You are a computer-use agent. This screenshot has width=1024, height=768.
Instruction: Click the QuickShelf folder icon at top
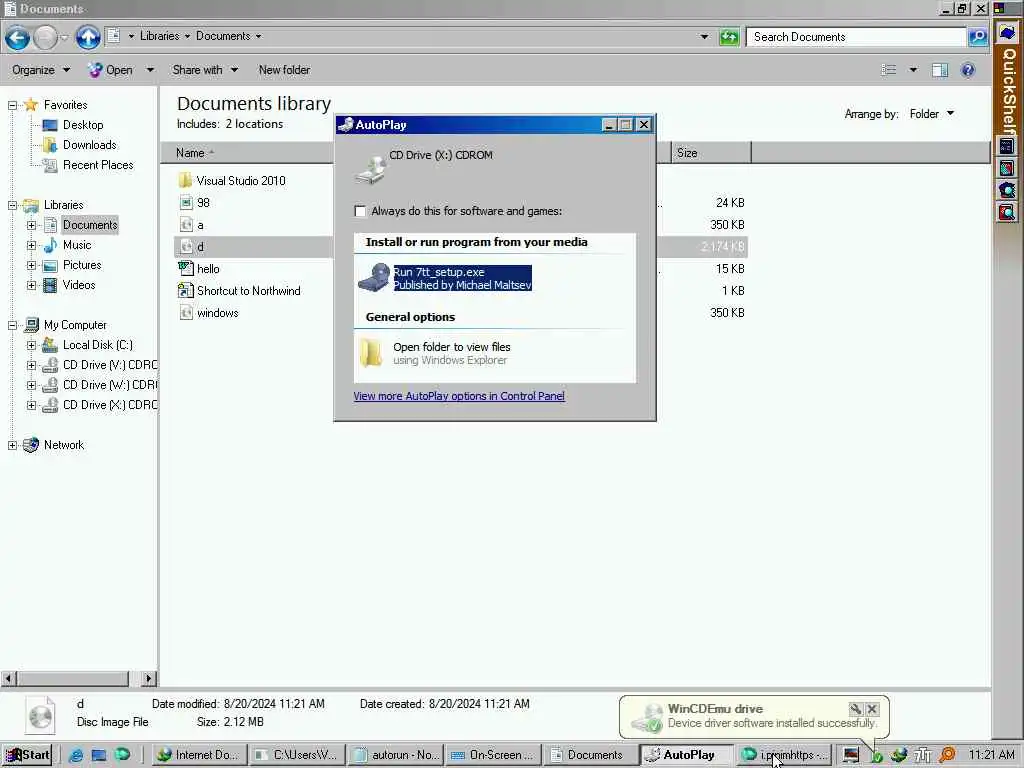pos(1007,33)
